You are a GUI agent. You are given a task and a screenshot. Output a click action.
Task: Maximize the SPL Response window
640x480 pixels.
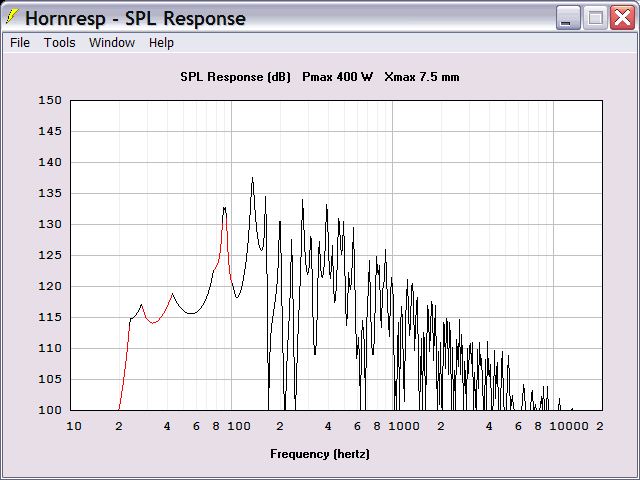(595, 18)
